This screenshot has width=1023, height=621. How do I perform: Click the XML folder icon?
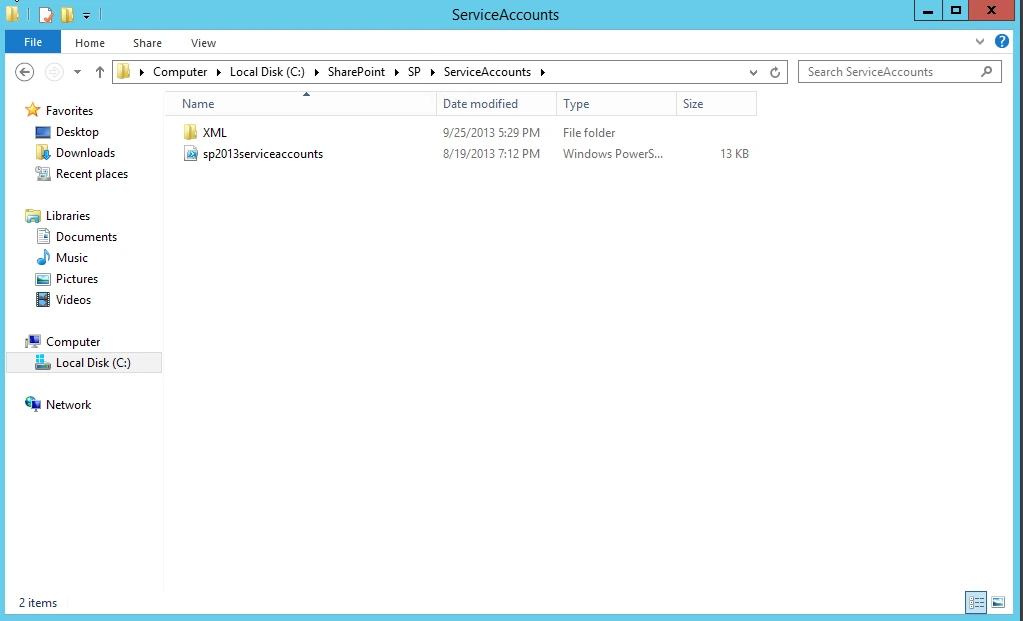click(x=191, y=132)
